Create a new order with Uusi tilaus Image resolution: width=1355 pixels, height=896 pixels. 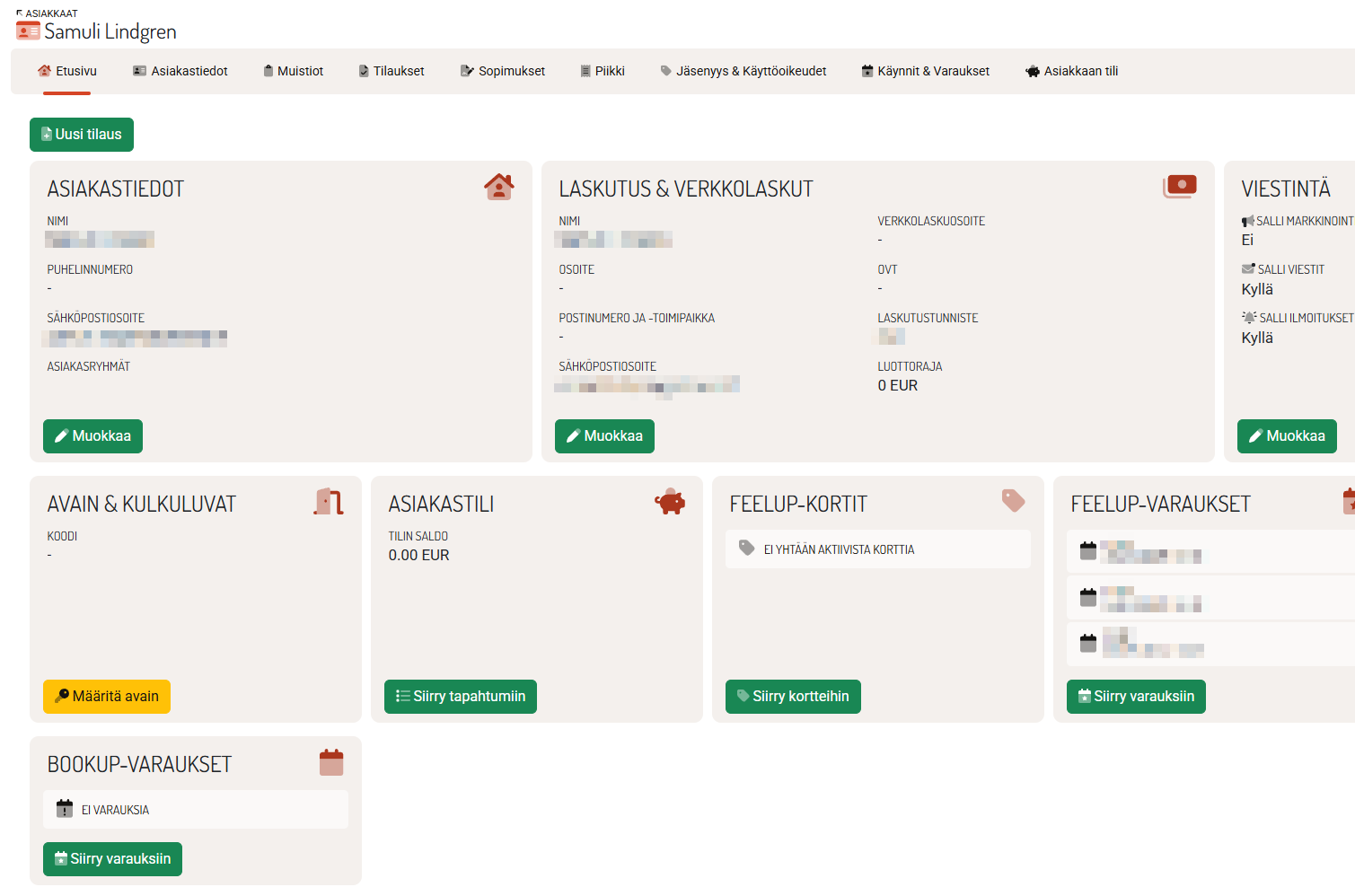(81, 135)
